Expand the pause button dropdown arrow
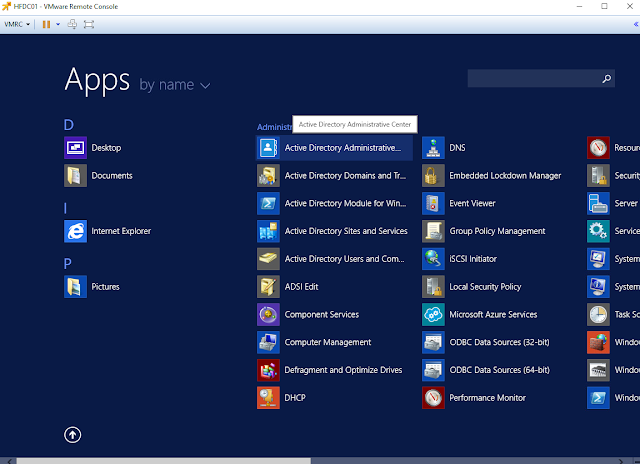Screen dimensions: 640x464 [58, 24]
